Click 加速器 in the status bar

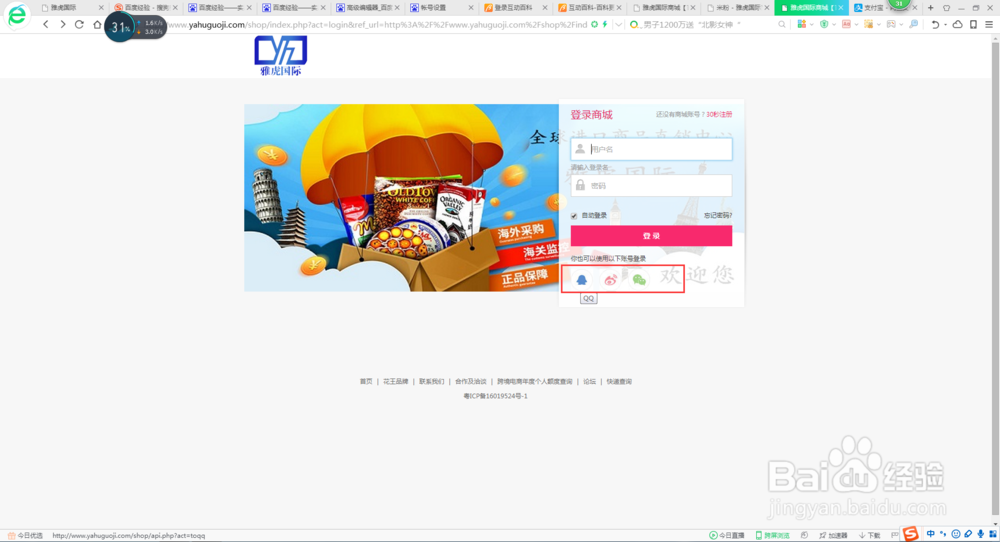(833, 535)
